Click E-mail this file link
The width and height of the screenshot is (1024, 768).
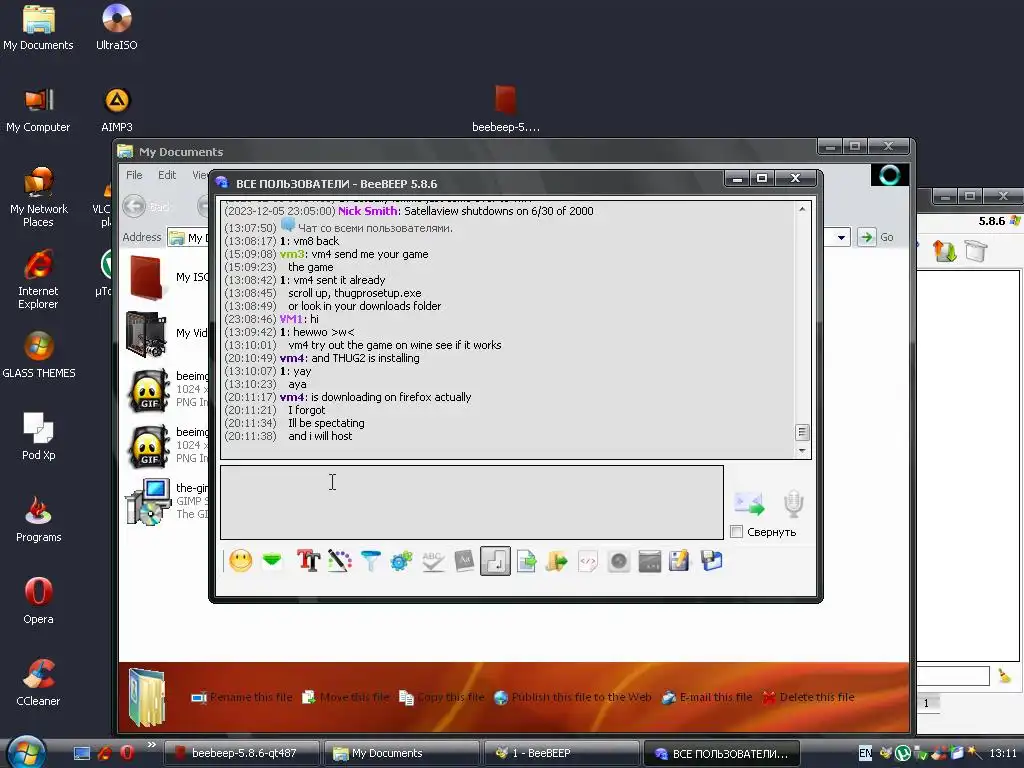pos(707,697)
